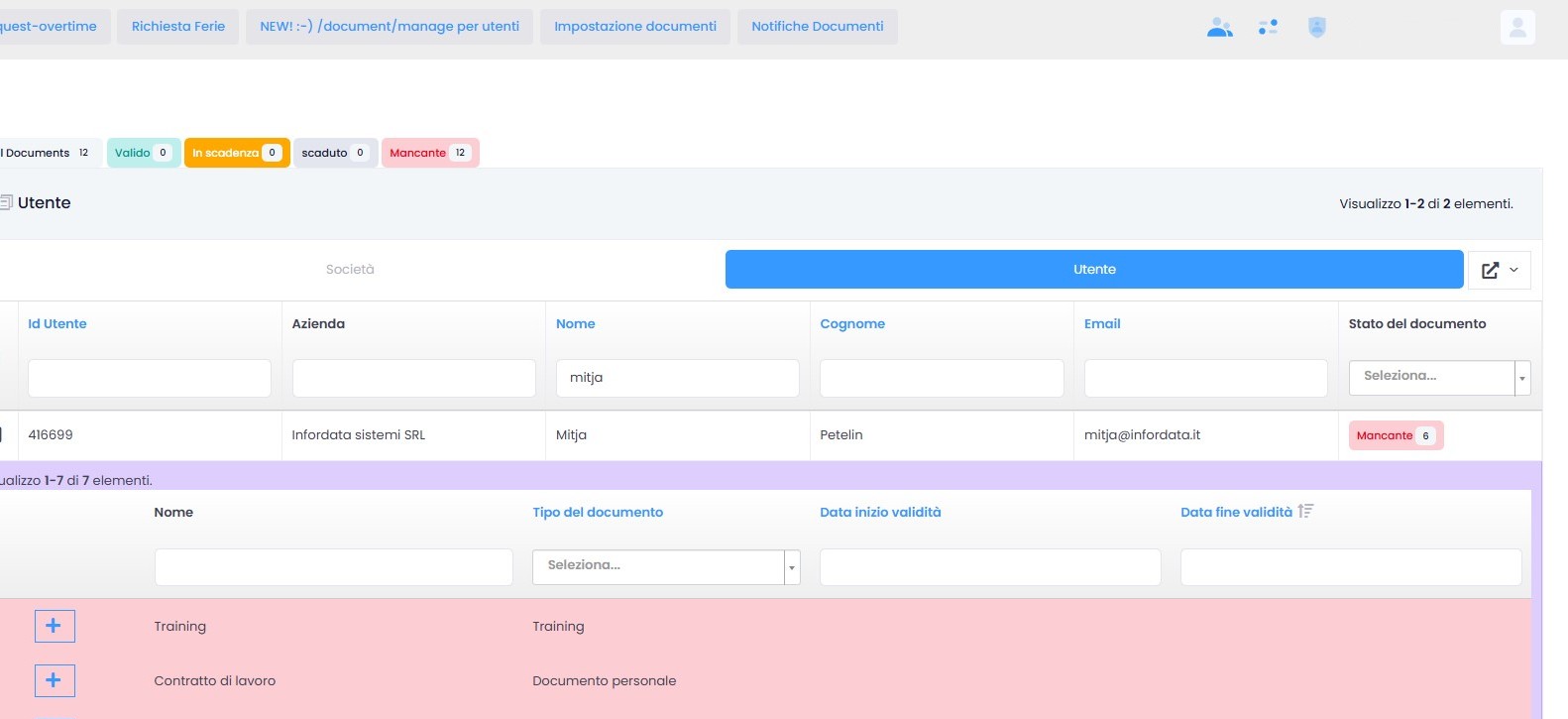
Task: Click the Data fine validità filter field
Action: pyautogui.click(x=1351, y=567)
